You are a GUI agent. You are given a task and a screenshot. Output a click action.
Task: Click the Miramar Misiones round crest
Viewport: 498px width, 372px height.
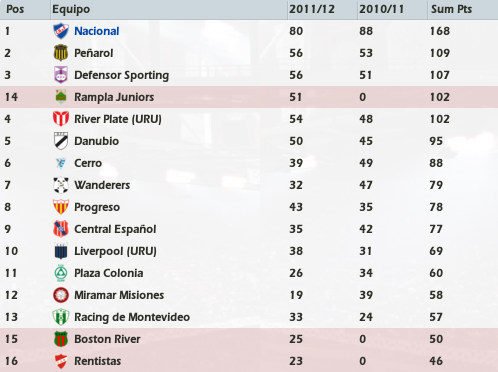point(61,295)
